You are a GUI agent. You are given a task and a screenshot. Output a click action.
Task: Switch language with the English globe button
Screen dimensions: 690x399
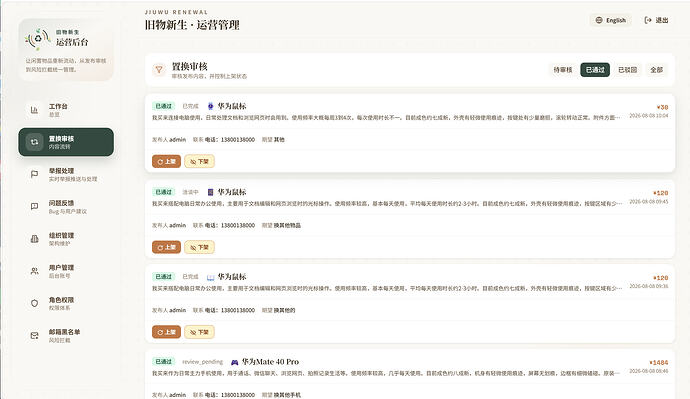click(610, 20)
